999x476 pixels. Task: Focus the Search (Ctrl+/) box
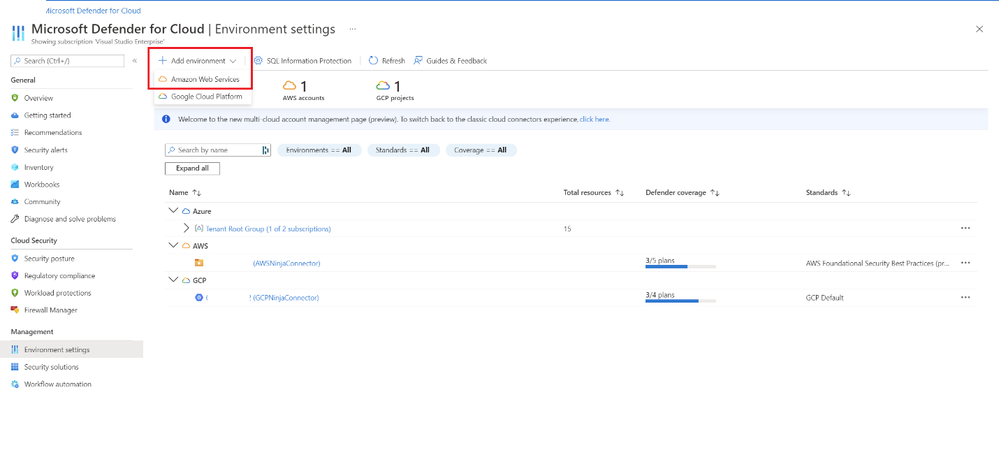pos(68,61)
